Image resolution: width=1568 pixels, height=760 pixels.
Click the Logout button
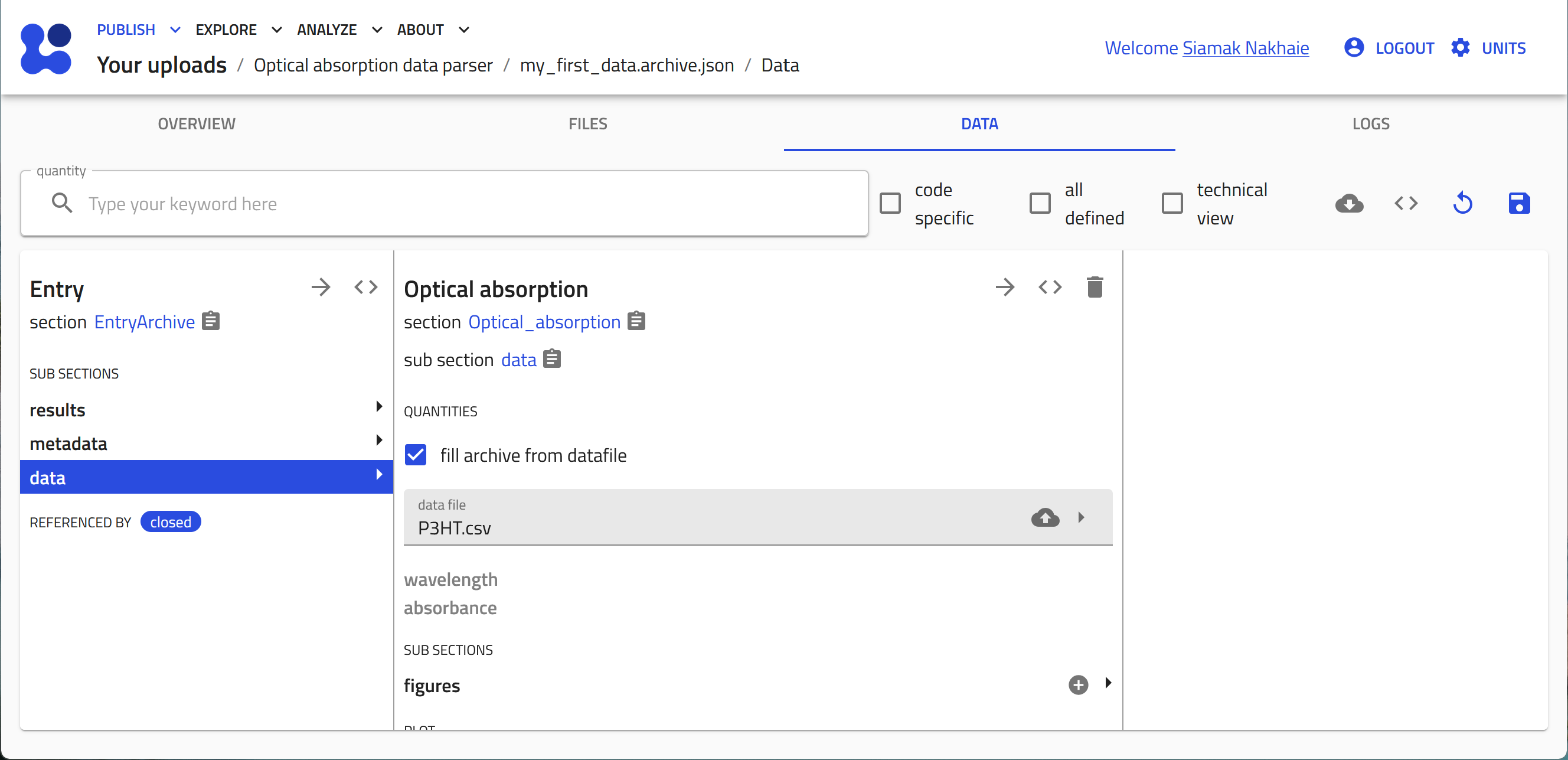(x=1404, y=48)
